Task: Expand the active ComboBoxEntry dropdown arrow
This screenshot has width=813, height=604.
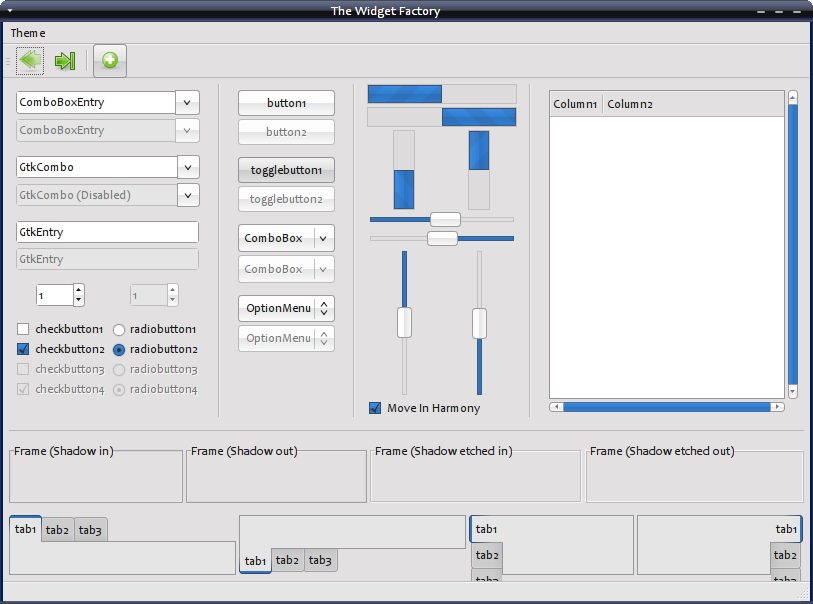Action: (x=187, y=103)
